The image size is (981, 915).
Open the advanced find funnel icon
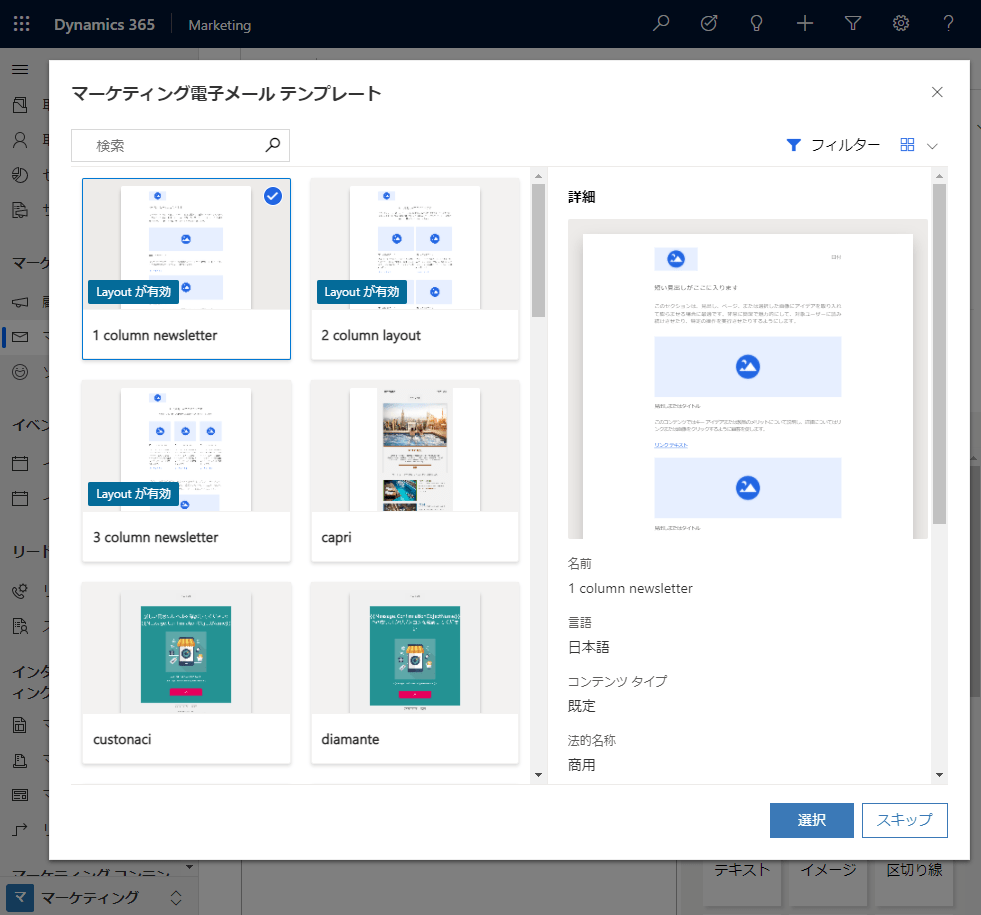853,24
